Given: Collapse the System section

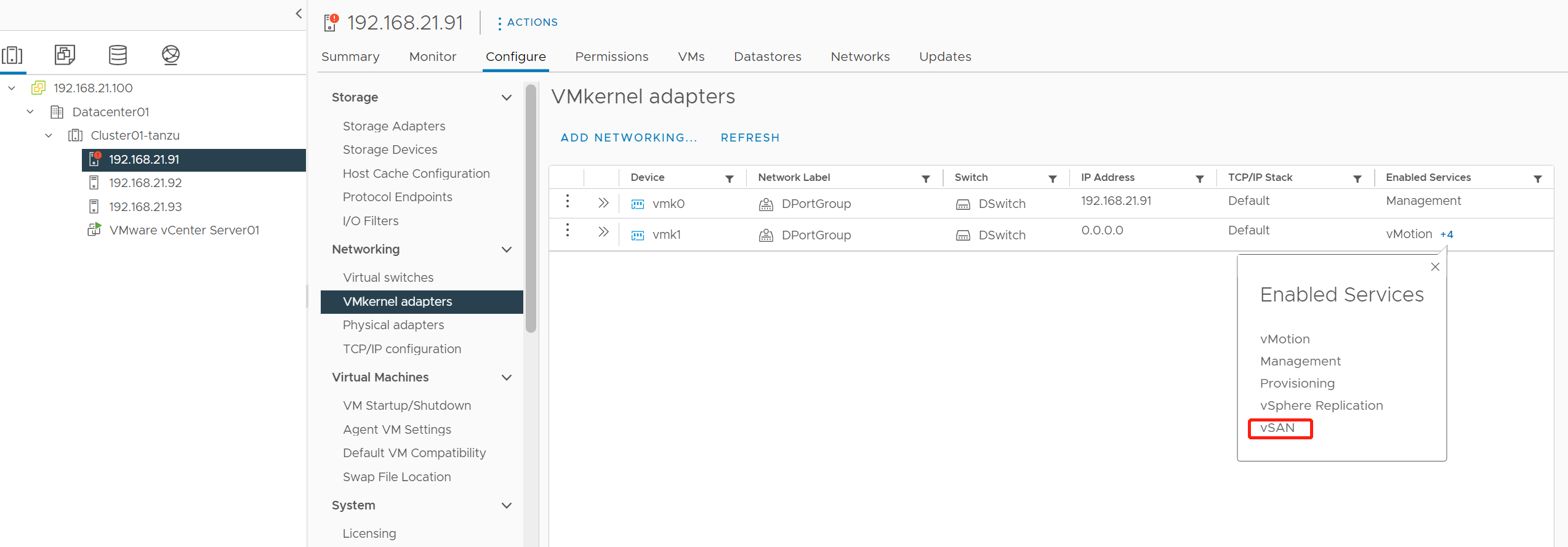Looking at the screenshot, I should click(x=507, y=505).
